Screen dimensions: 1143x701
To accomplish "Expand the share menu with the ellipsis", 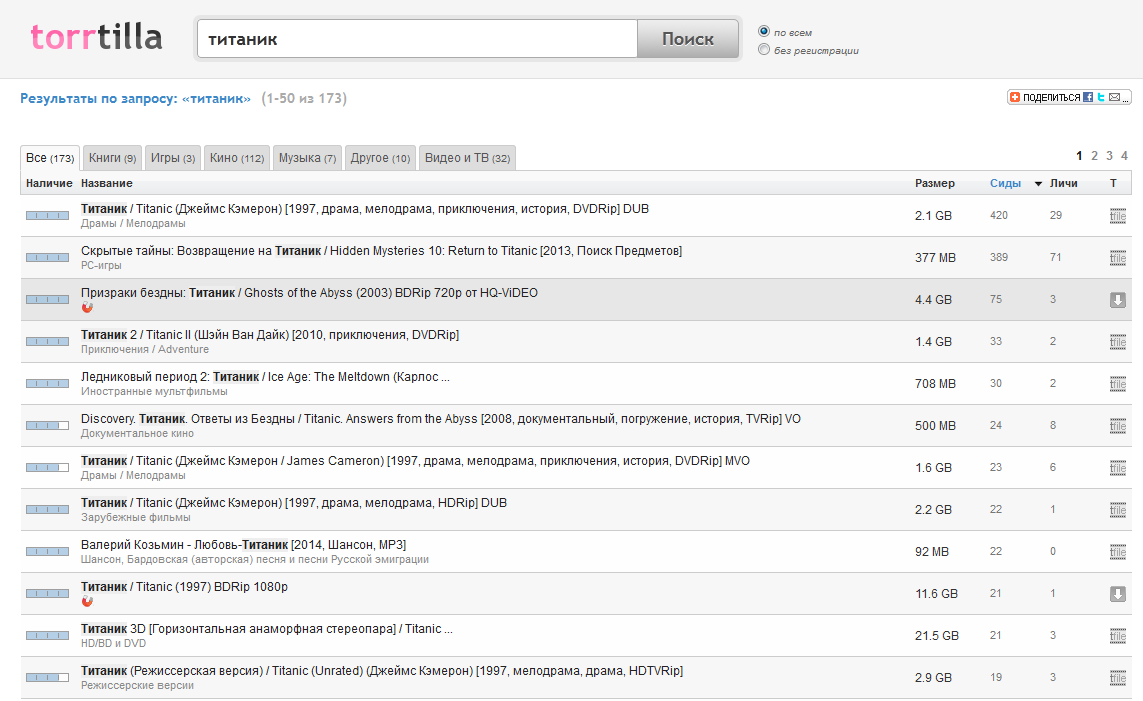I will click(1125, 97).
